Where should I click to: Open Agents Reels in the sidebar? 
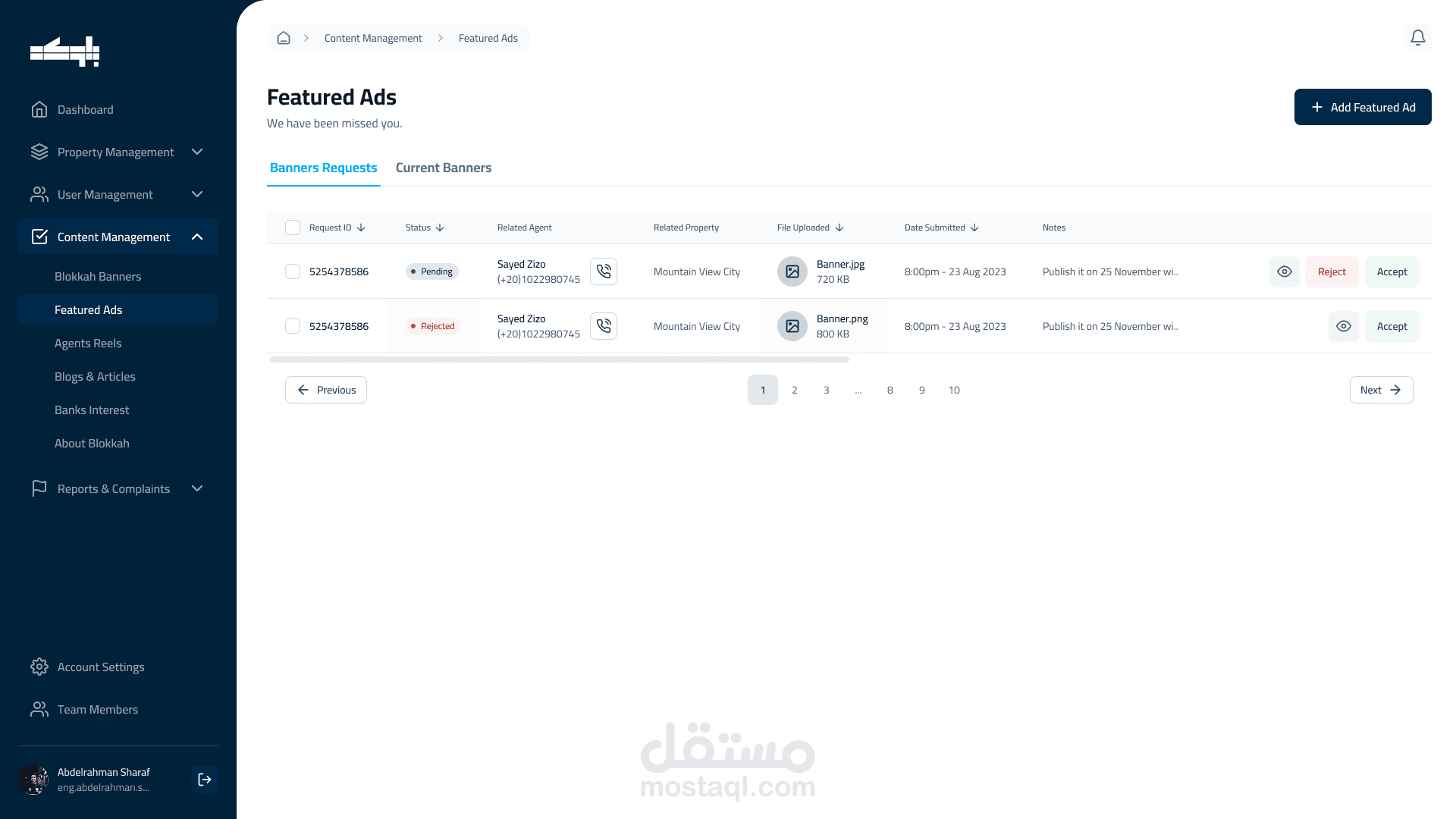88,343
